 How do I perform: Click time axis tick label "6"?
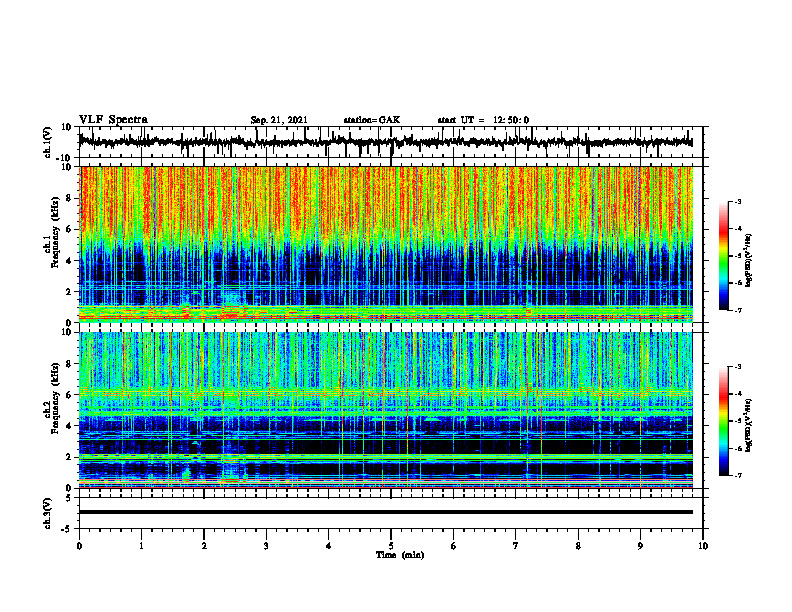[x=454, y=546]
